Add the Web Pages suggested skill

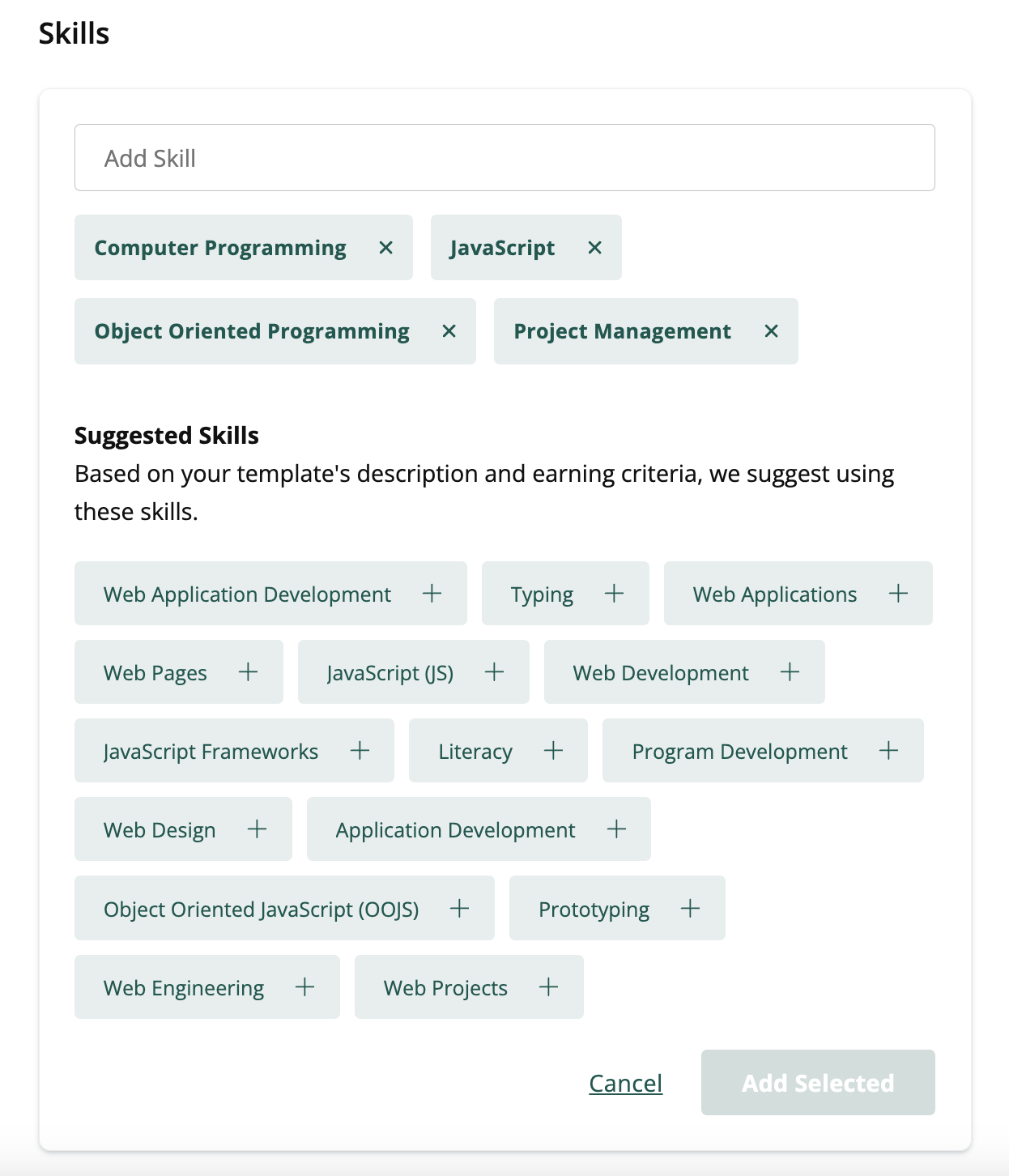(248, 672)
